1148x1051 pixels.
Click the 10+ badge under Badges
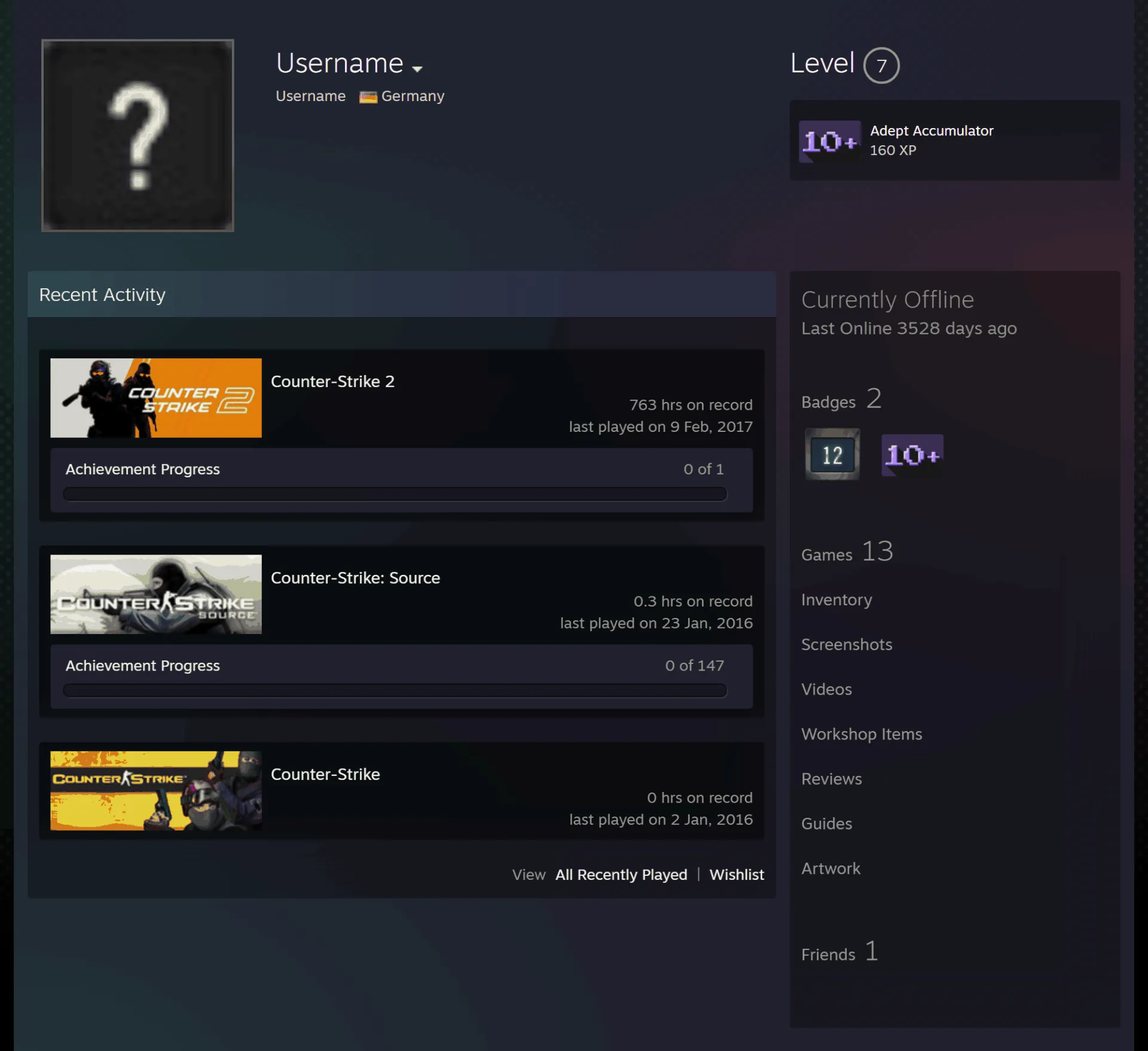(x=912, y=455)
